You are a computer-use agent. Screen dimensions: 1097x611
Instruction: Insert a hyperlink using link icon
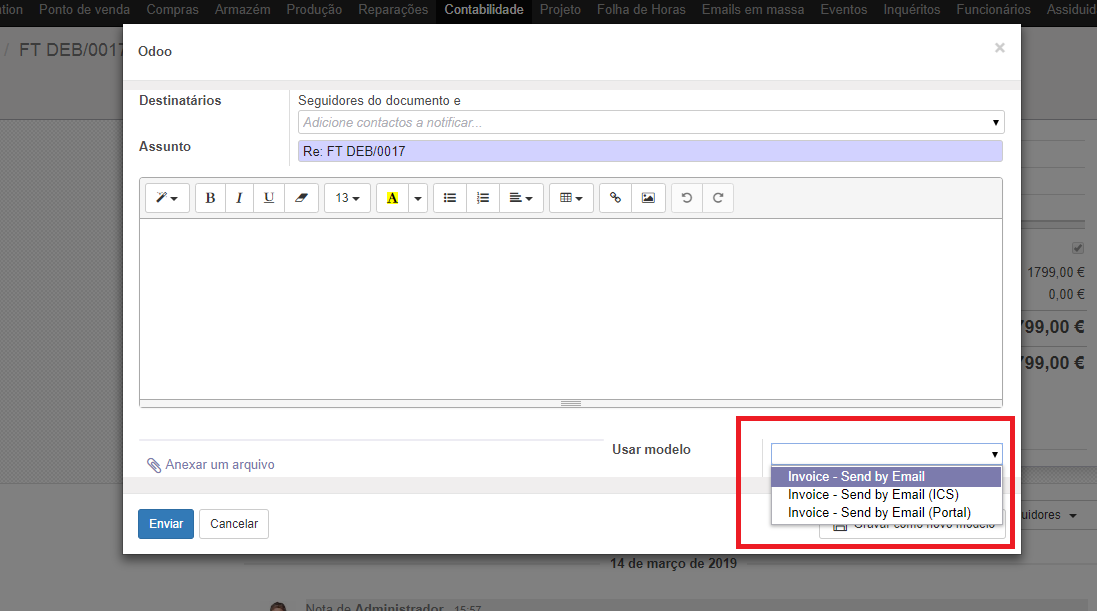[x=615, y=198]
